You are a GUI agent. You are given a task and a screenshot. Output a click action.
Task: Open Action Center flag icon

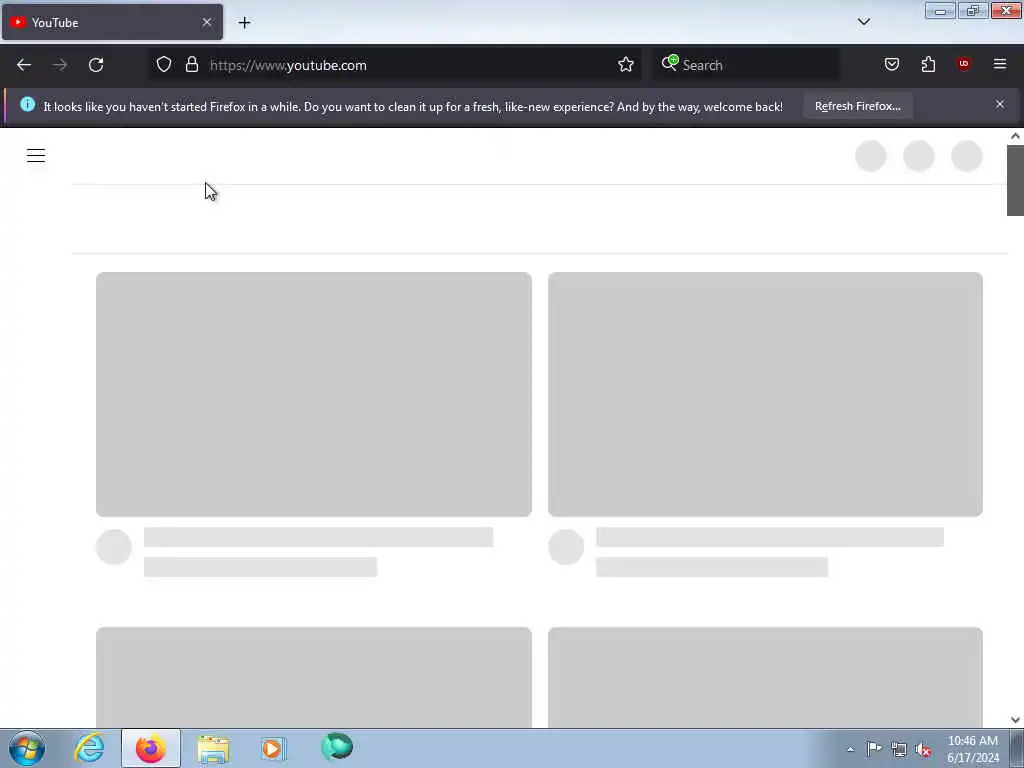pyautogui.click(x=874, y=748)
